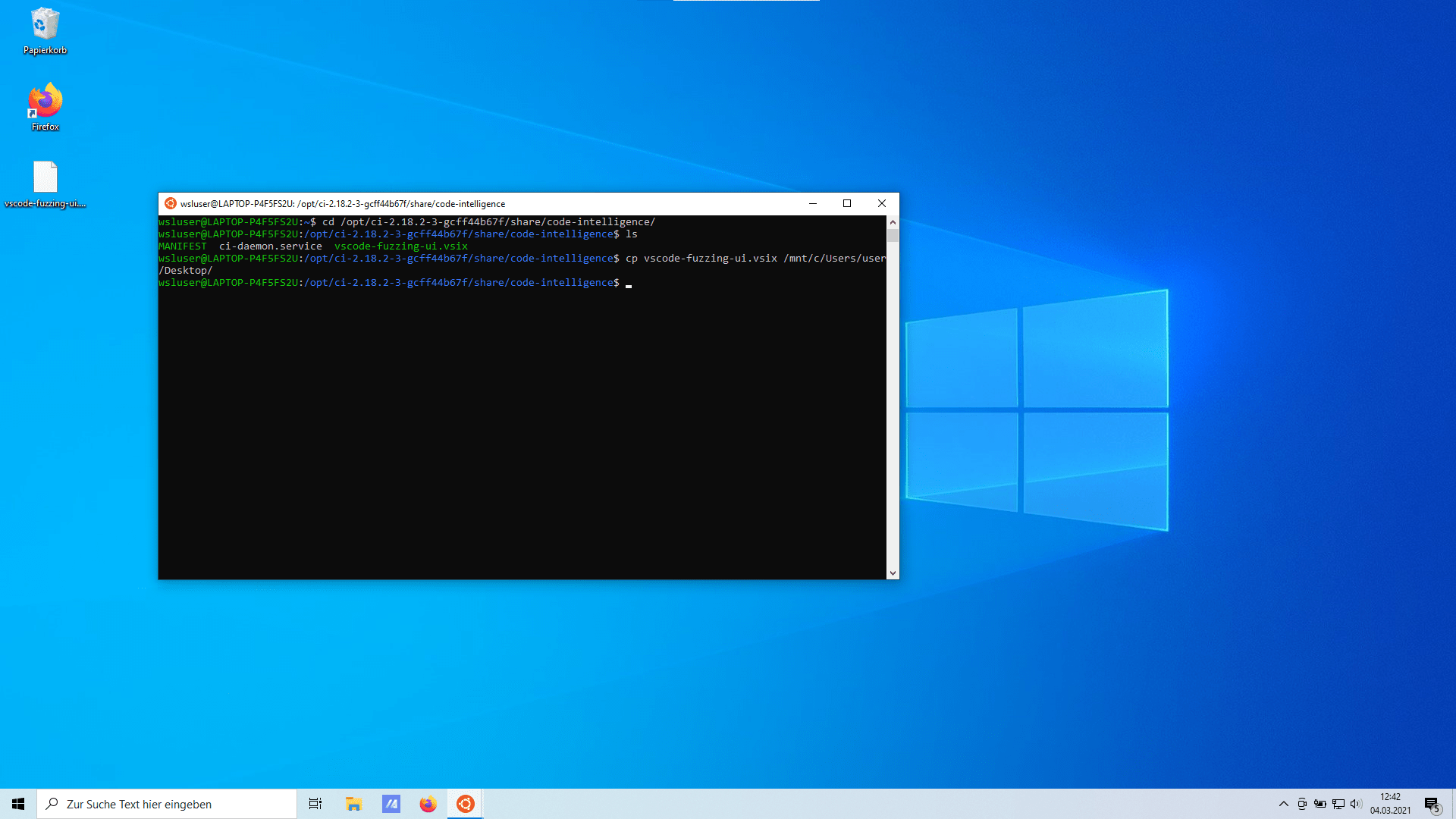Close the Ubuntu terminal window
Viewport: 1456px width, 819px height.
click(x=882, y=203)
